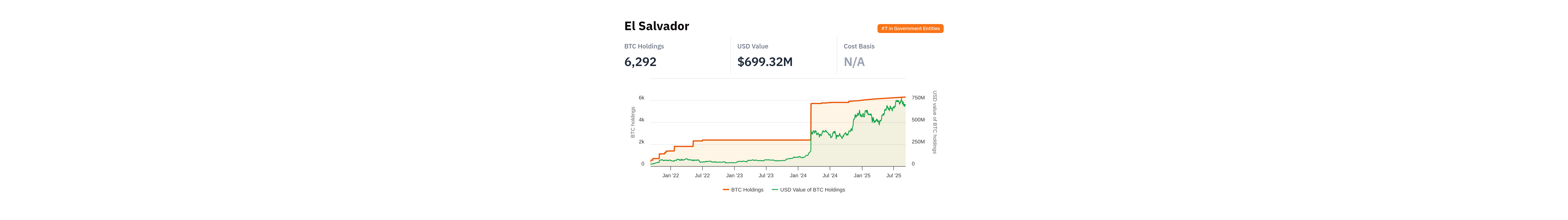Click the Jan '23 x-axis label
This screenshot has height=220, width=1568.
coord(734,176)
